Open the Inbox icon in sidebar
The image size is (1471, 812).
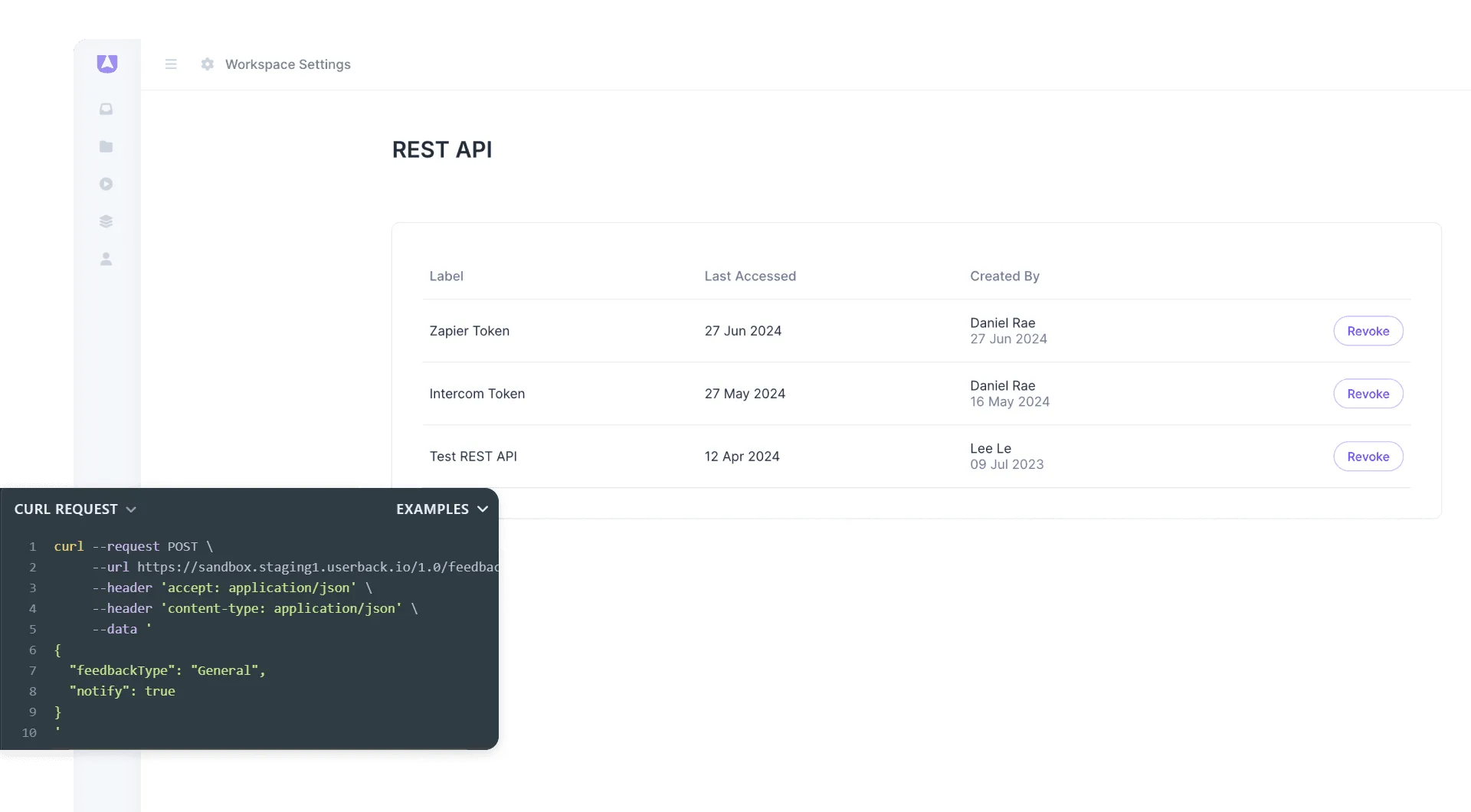106,109
